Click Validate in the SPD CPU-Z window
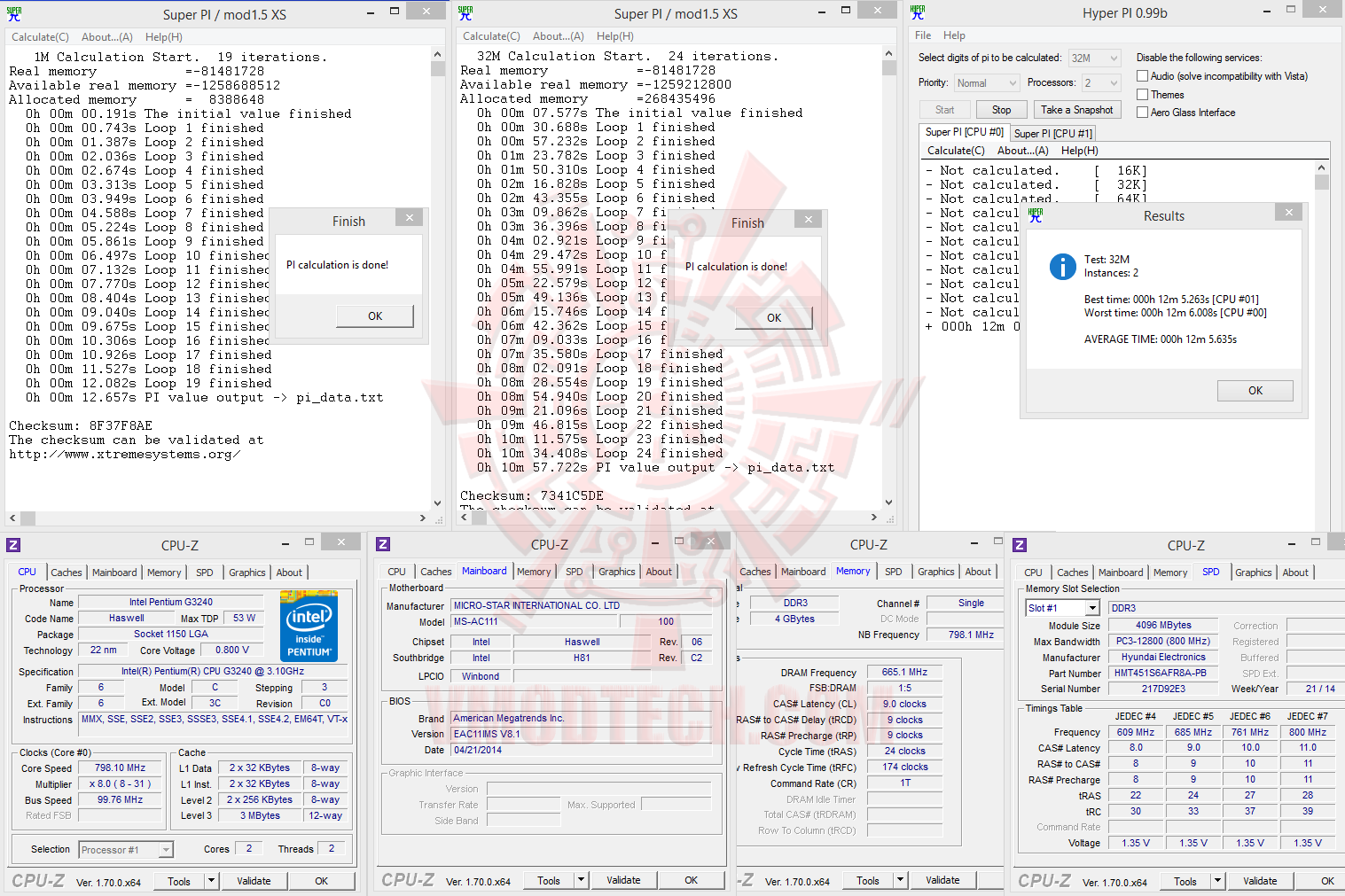Screen dimensions: 1345x896 tap(1260, 881)
